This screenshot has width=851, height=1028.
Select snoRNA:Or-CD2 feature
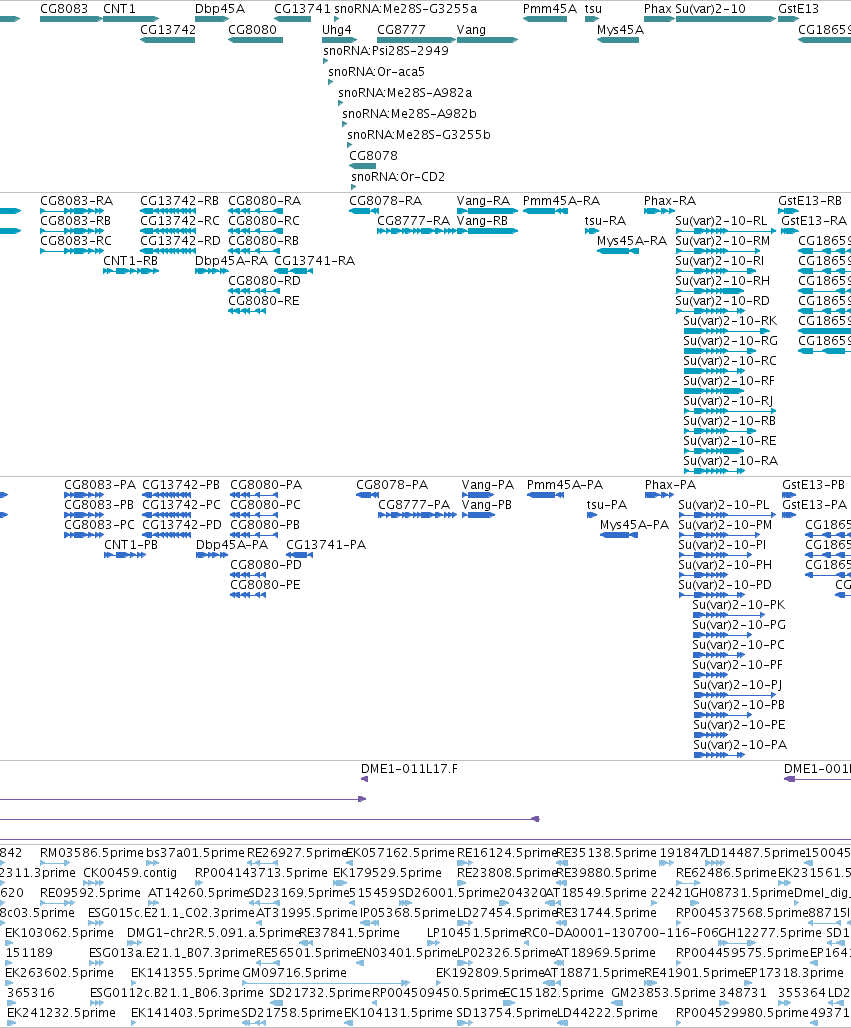[354, 187]
